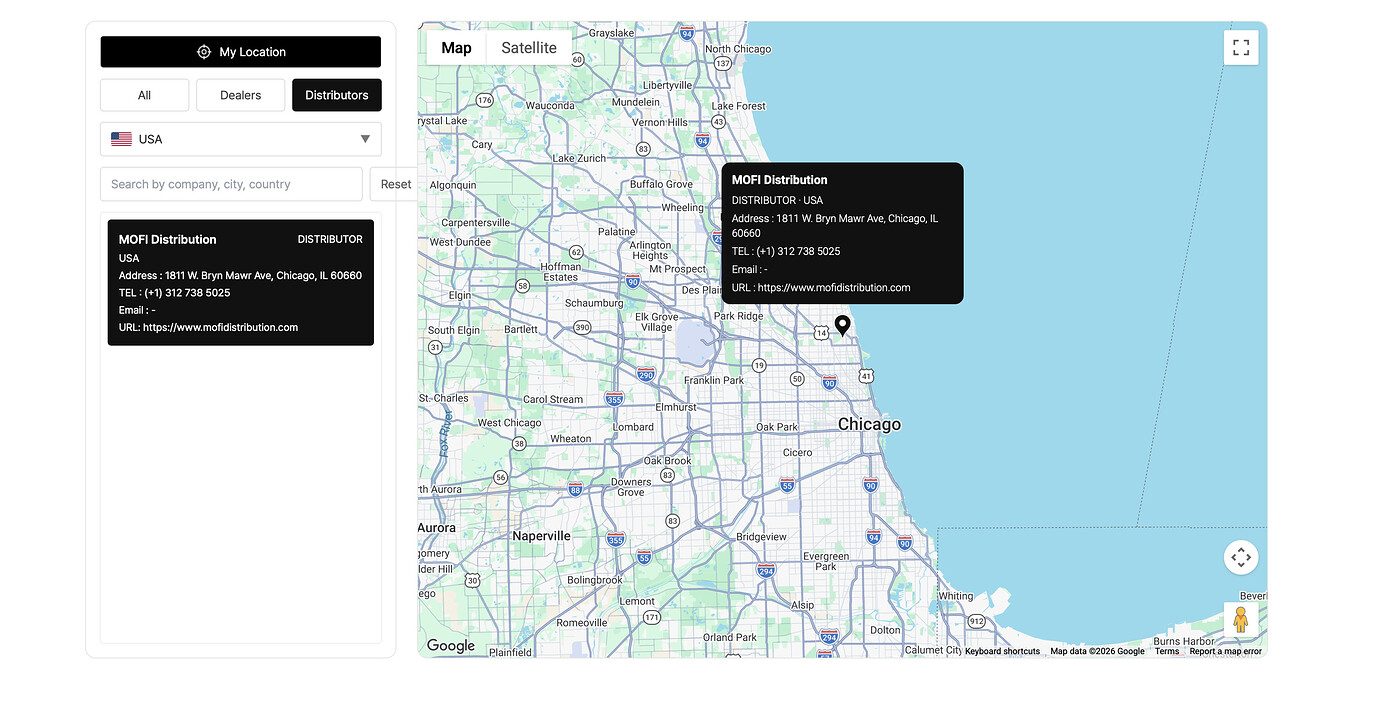
Task: Switch to Map view
Action: point(456,48)
